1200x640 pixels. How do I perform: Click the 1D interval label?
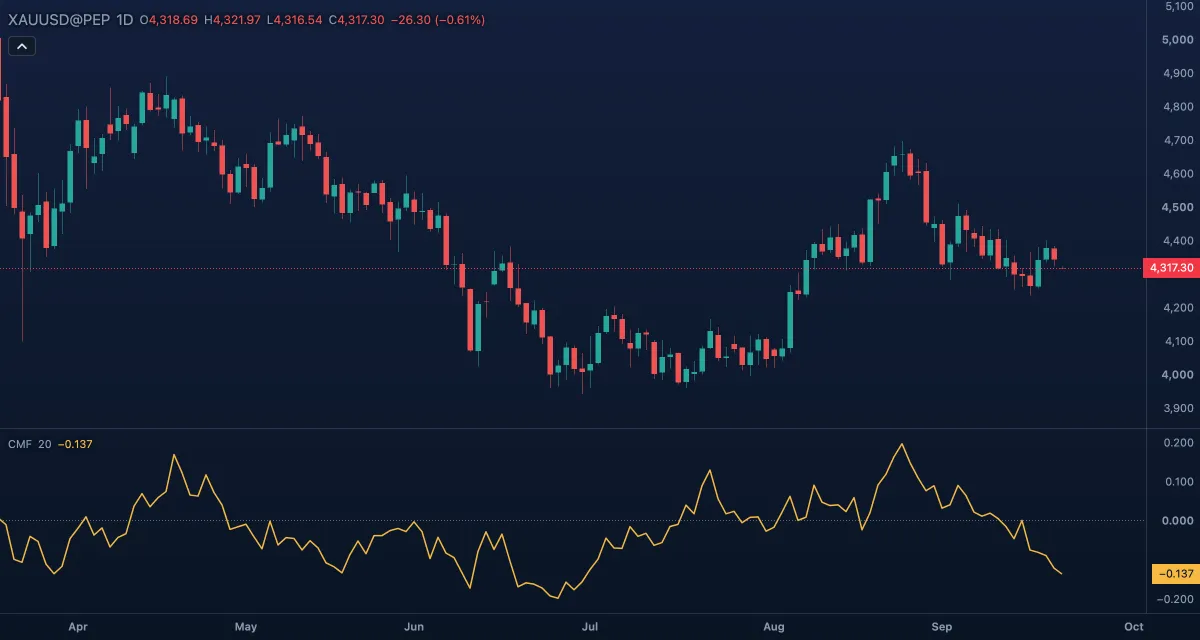tap(125, 19)
